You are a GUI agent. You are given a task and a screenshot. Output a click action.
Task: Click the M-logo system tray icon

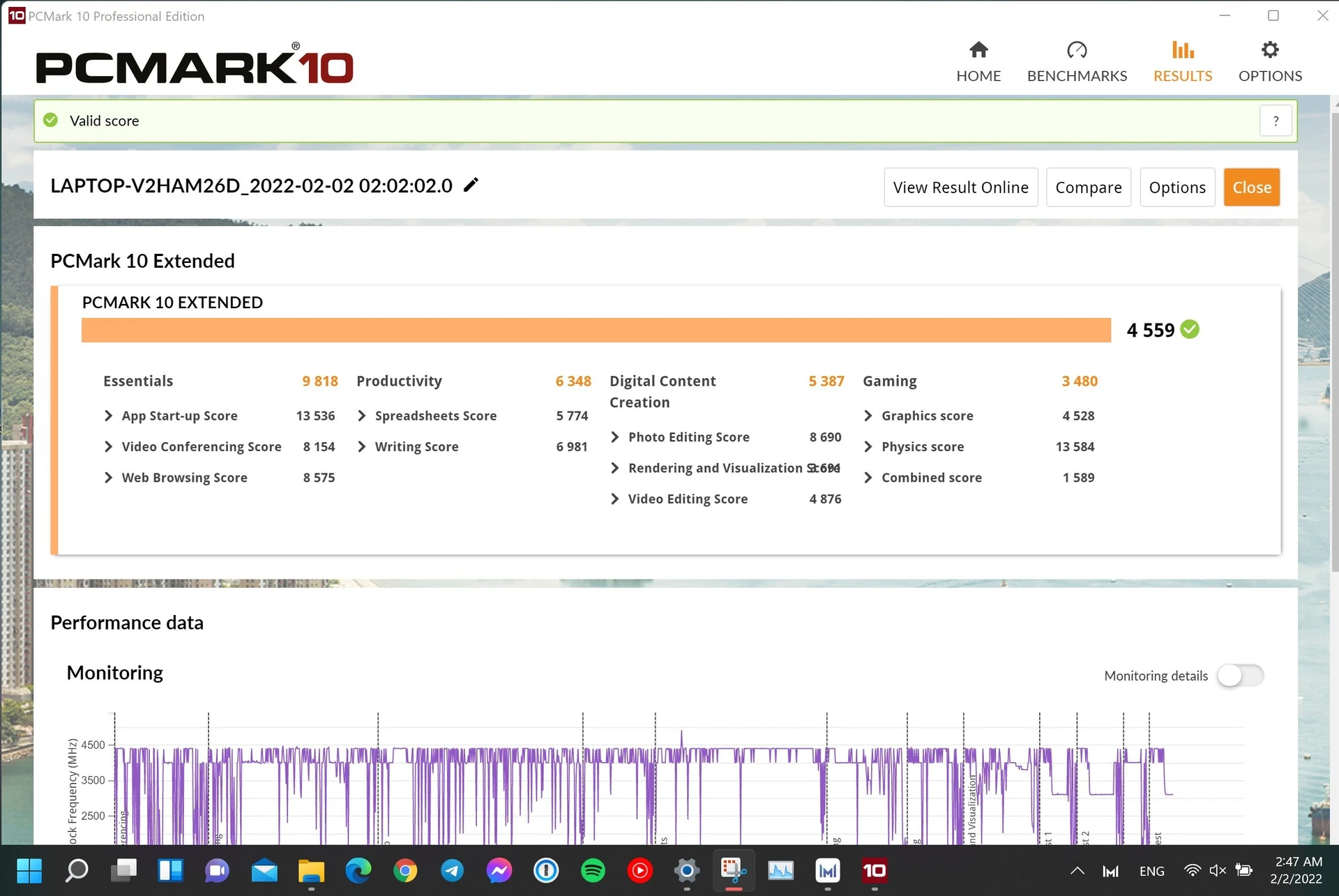click(x=1111, y=871)
